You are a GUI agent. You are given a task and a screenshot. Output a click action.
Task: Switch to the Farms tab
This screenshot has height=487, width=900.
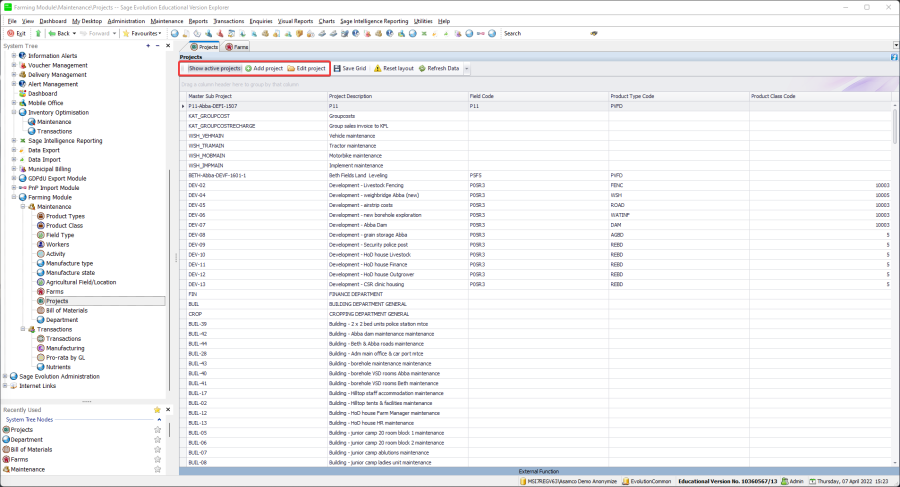pyautogui.click(x=237, y=46)
